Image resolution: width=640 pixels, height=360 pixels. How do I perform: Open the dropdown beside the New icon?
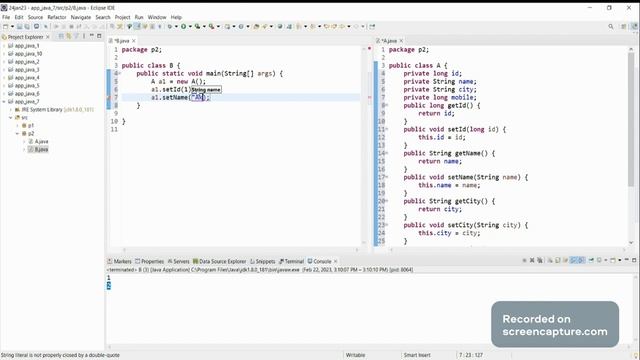click(x=12, y=27)
